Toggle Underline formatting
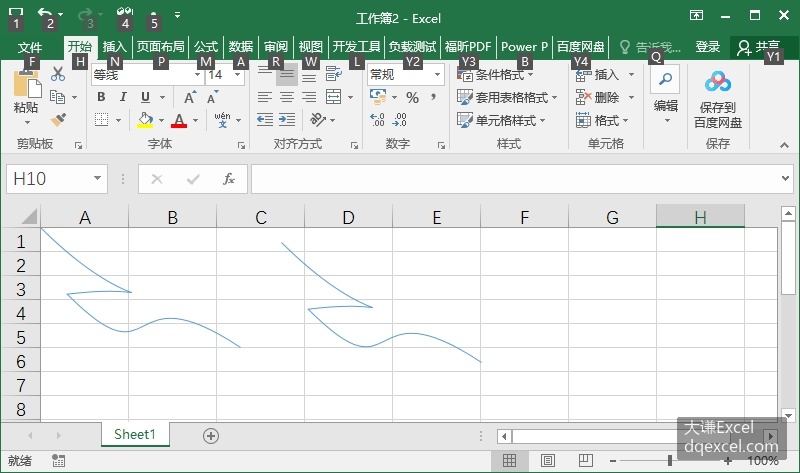The width and height of the screenshot is (800, 473). click(145, 97)
